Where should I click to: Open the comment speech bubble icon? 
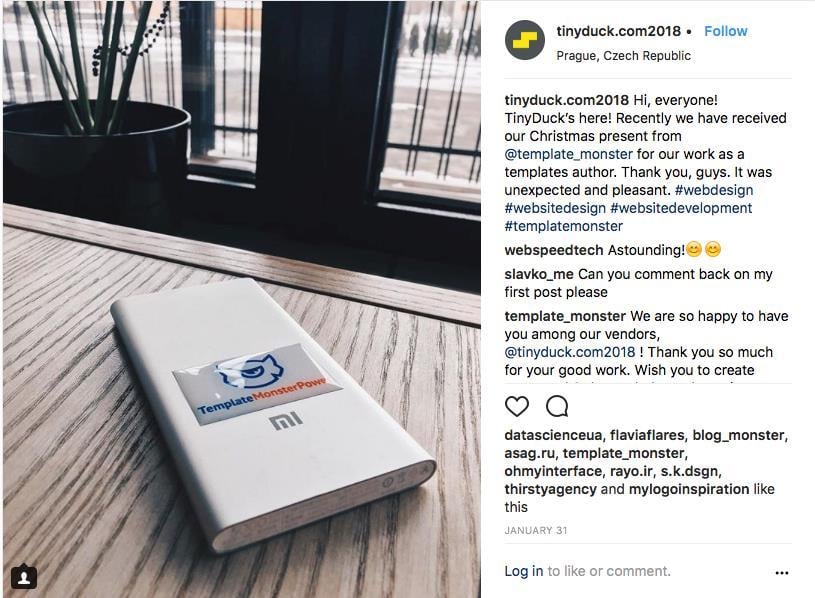[x=557, y=406]
